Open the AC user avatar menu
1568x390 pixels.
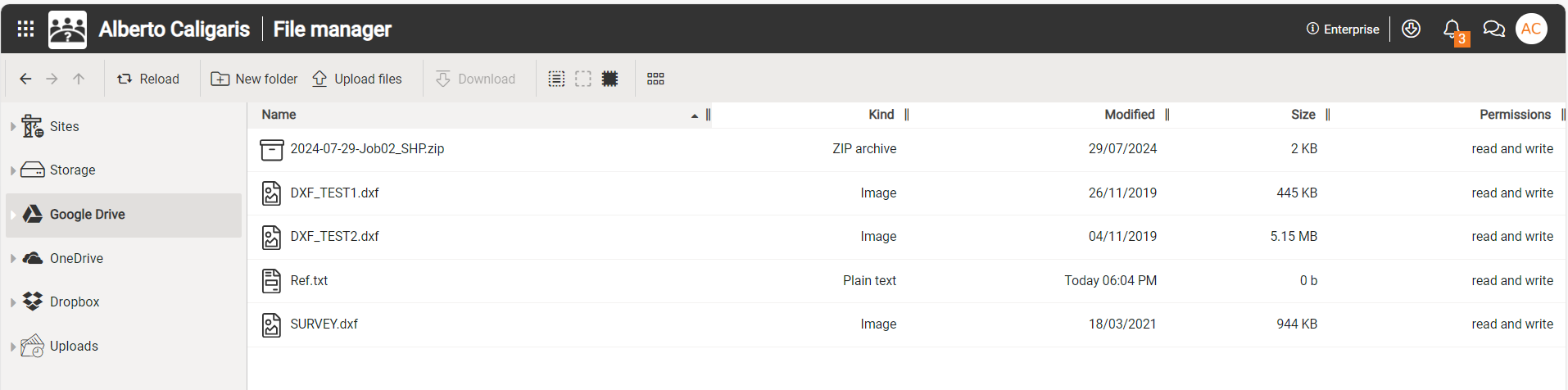1531,29
